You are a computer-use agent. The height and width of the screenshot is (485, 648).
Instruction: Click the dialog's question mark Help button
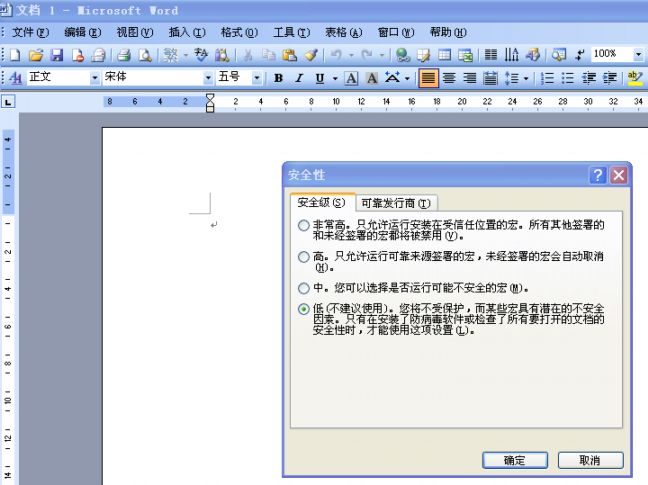[598, 175]
